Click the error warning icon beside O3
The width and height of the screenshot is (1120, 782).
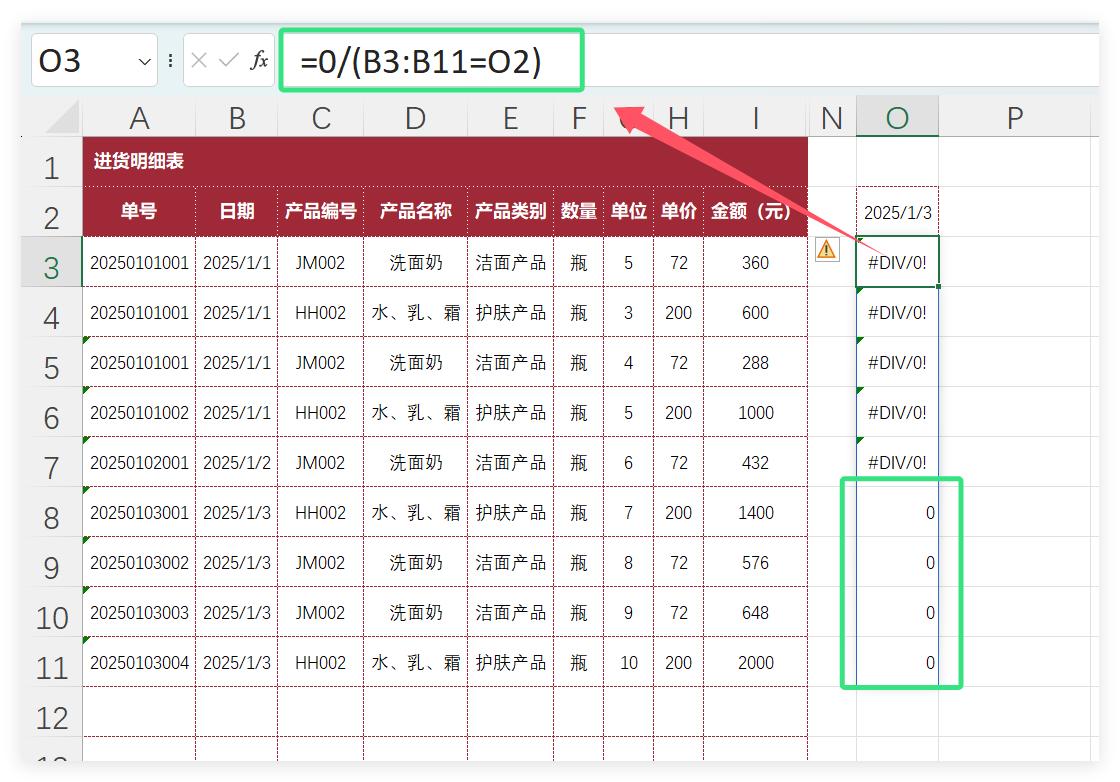click(827, 249)
